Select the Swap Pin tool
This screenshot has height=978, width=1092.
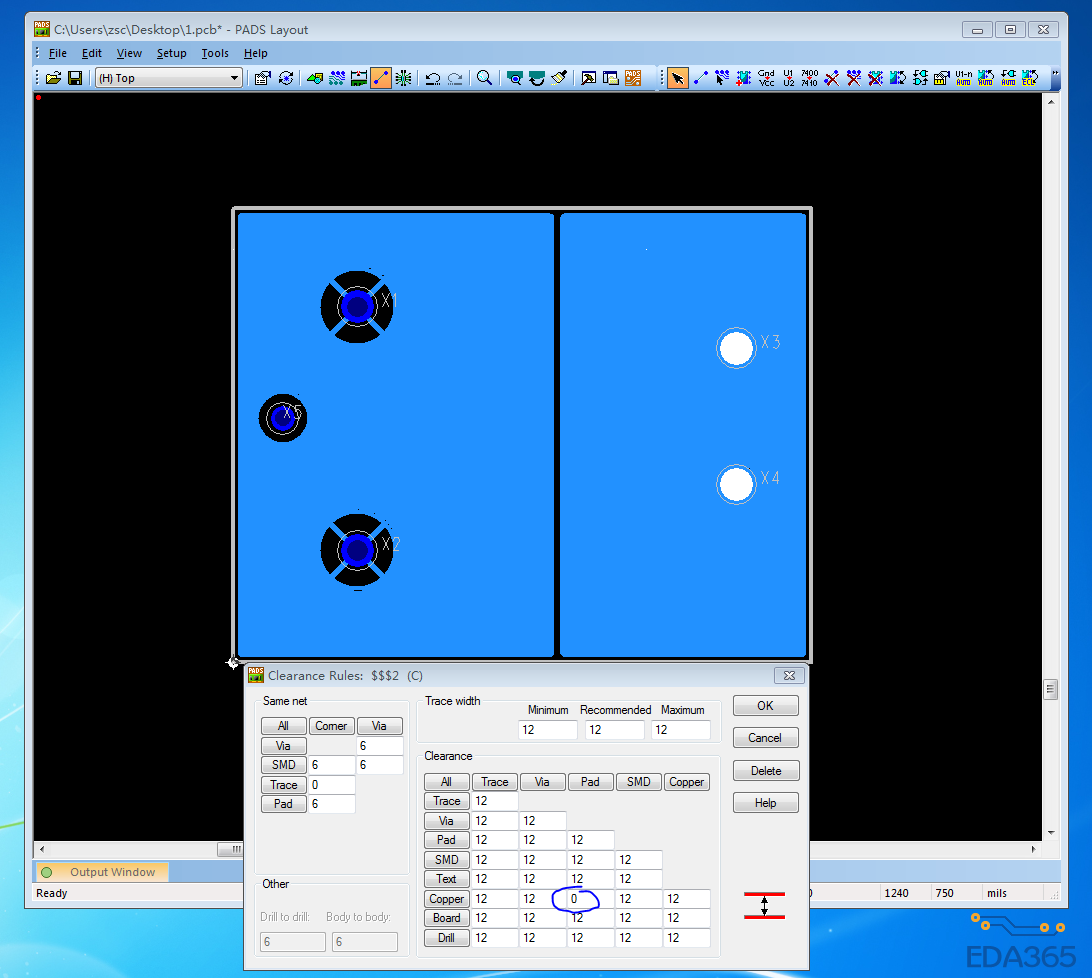click(x=898, y=78)
